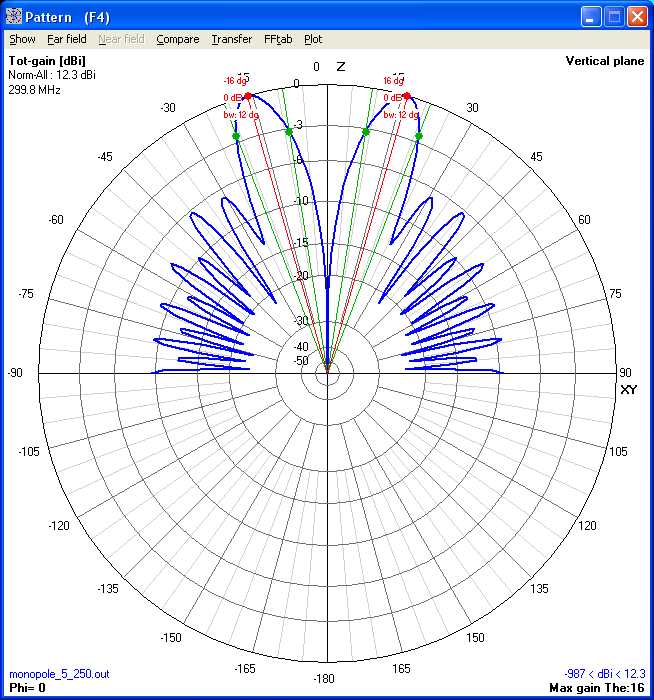This screenshot has width=654, height=700.
Task: Open the Show menu
Action: (22, 39)
